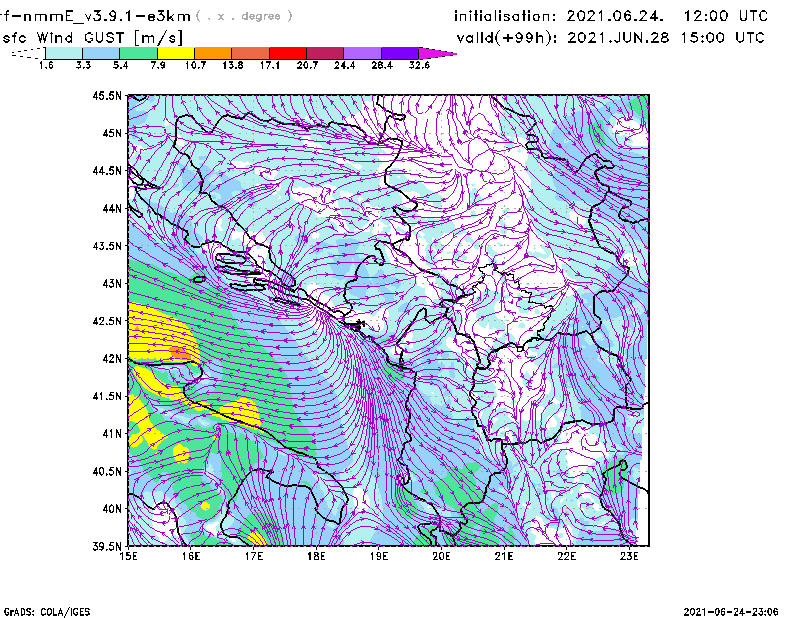Click the 19E longitude label
The height and width of the screenshot is (618, 800).
point(379,556)
